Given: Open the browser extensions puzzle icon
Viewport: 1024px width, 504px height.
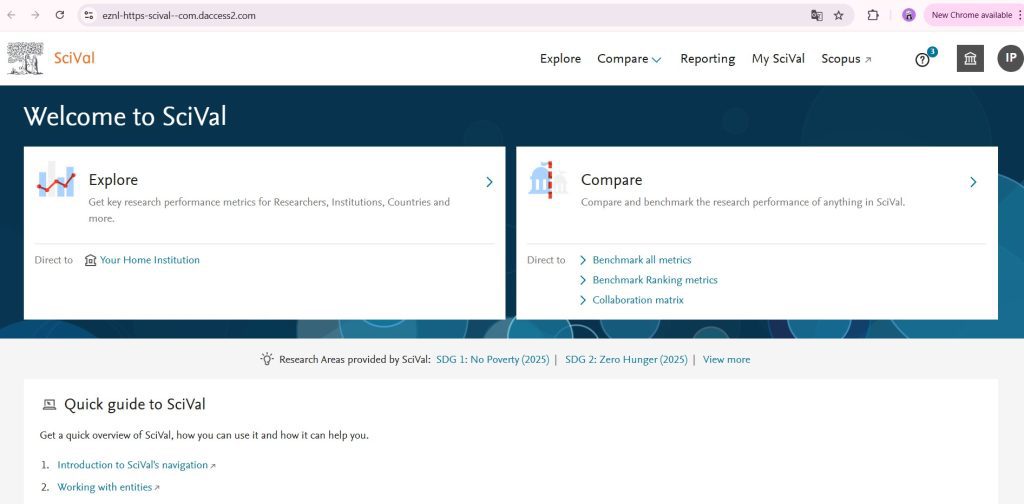Looking at the screenshot, I should tap(873, 15).
